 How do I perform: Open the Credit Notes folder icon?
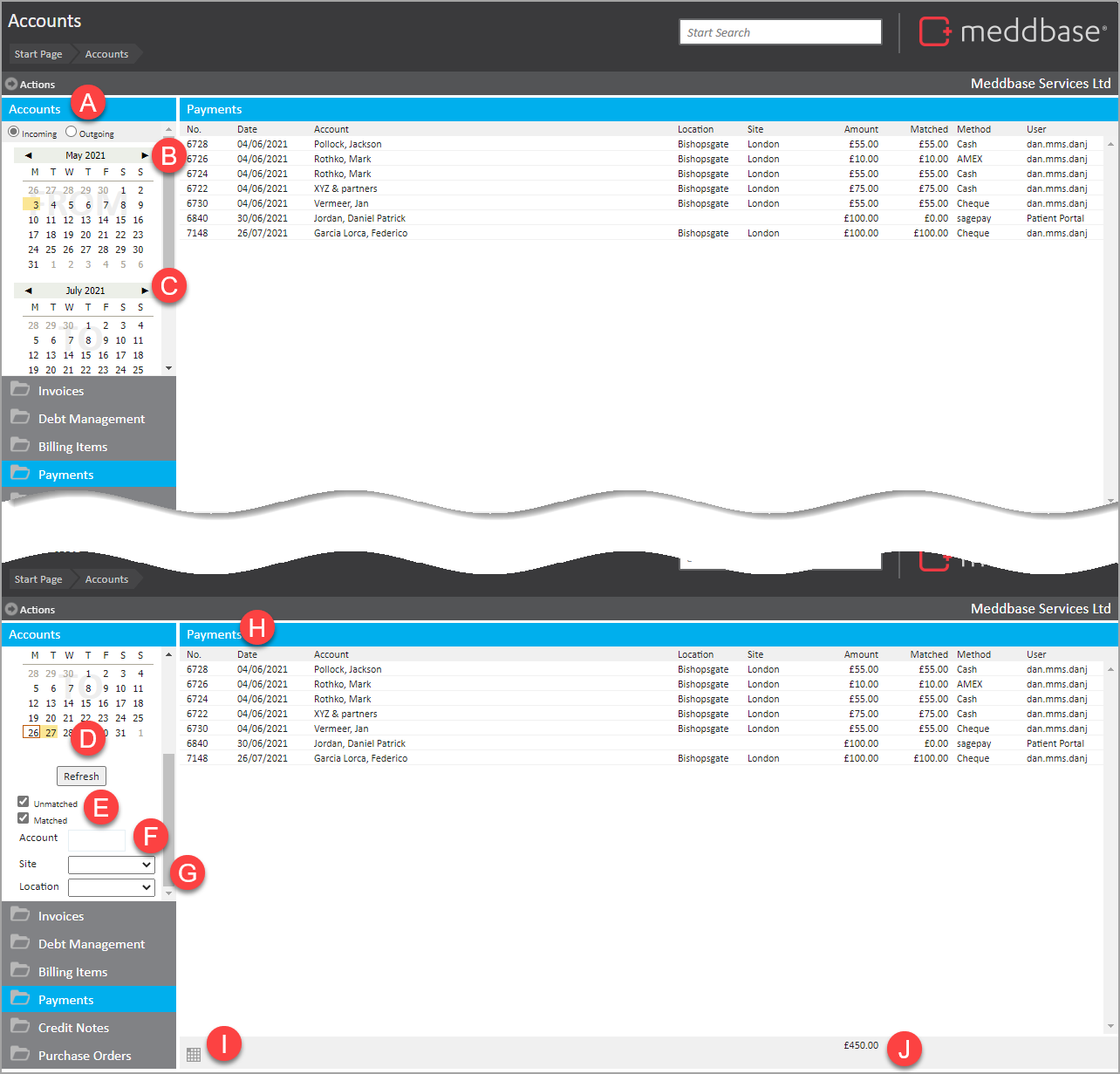tap(20, 1026)
